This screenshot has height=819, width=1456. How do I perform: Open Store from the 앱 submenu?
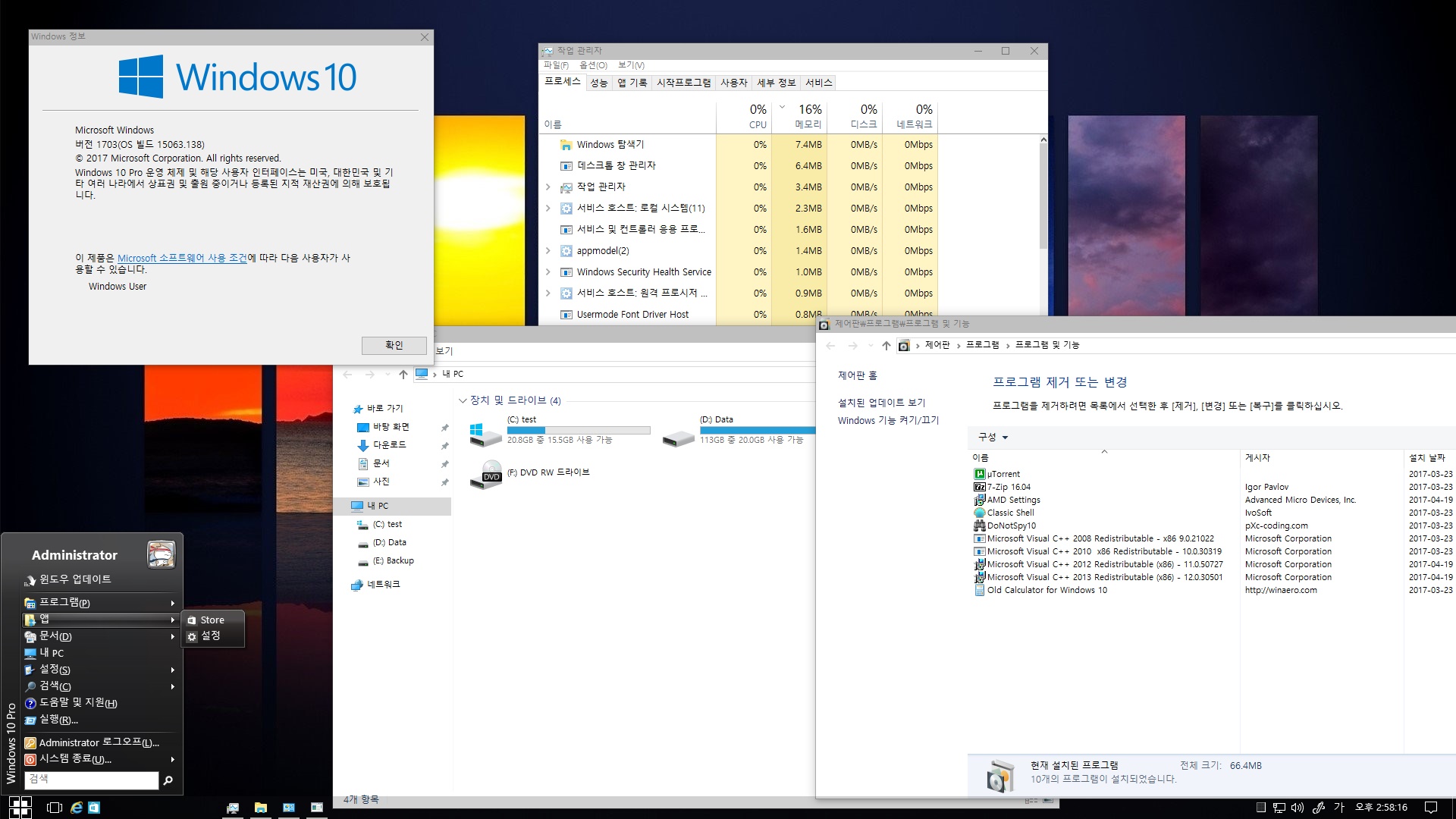tap(213, 620)
